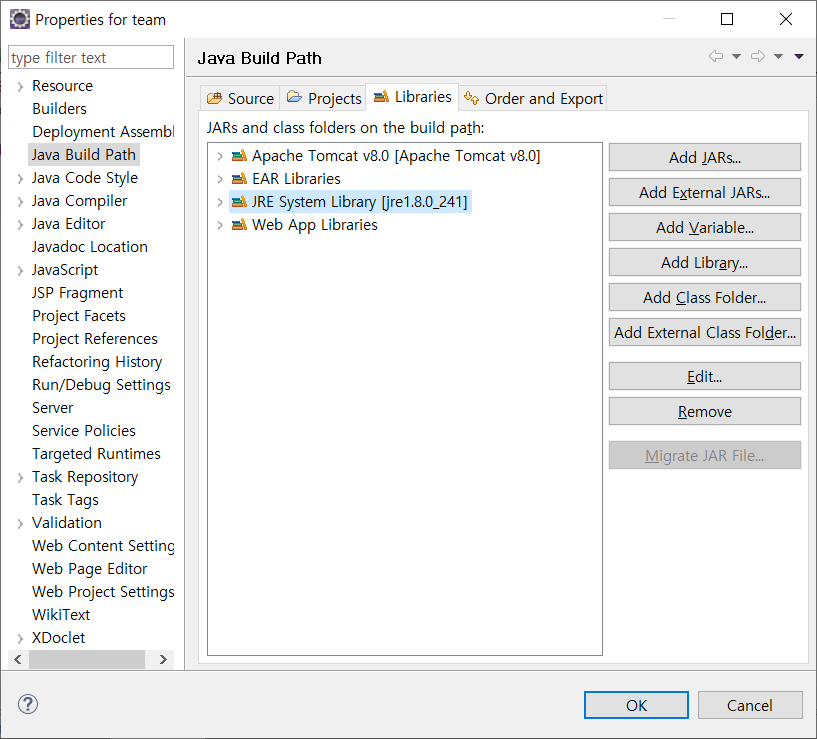Open the forward history dropdown arrow
817x739 pixels.
click(x=778, y=56)
